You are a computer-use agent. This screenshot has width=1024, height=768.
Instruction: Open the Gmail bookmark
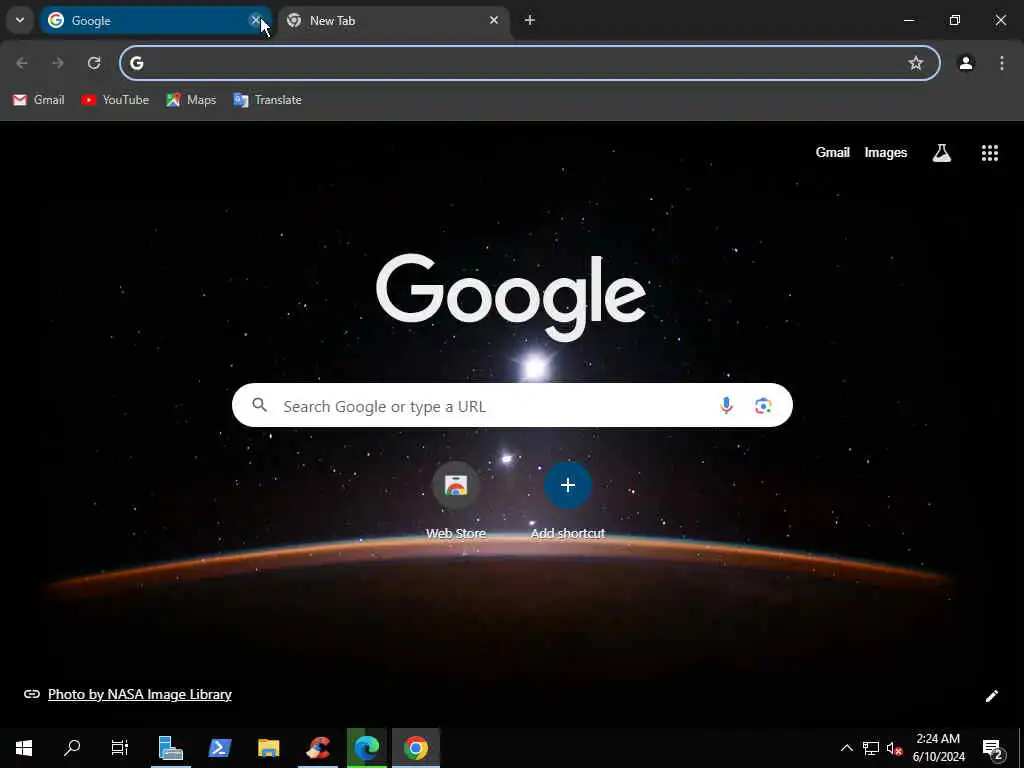tap(39, 100)
